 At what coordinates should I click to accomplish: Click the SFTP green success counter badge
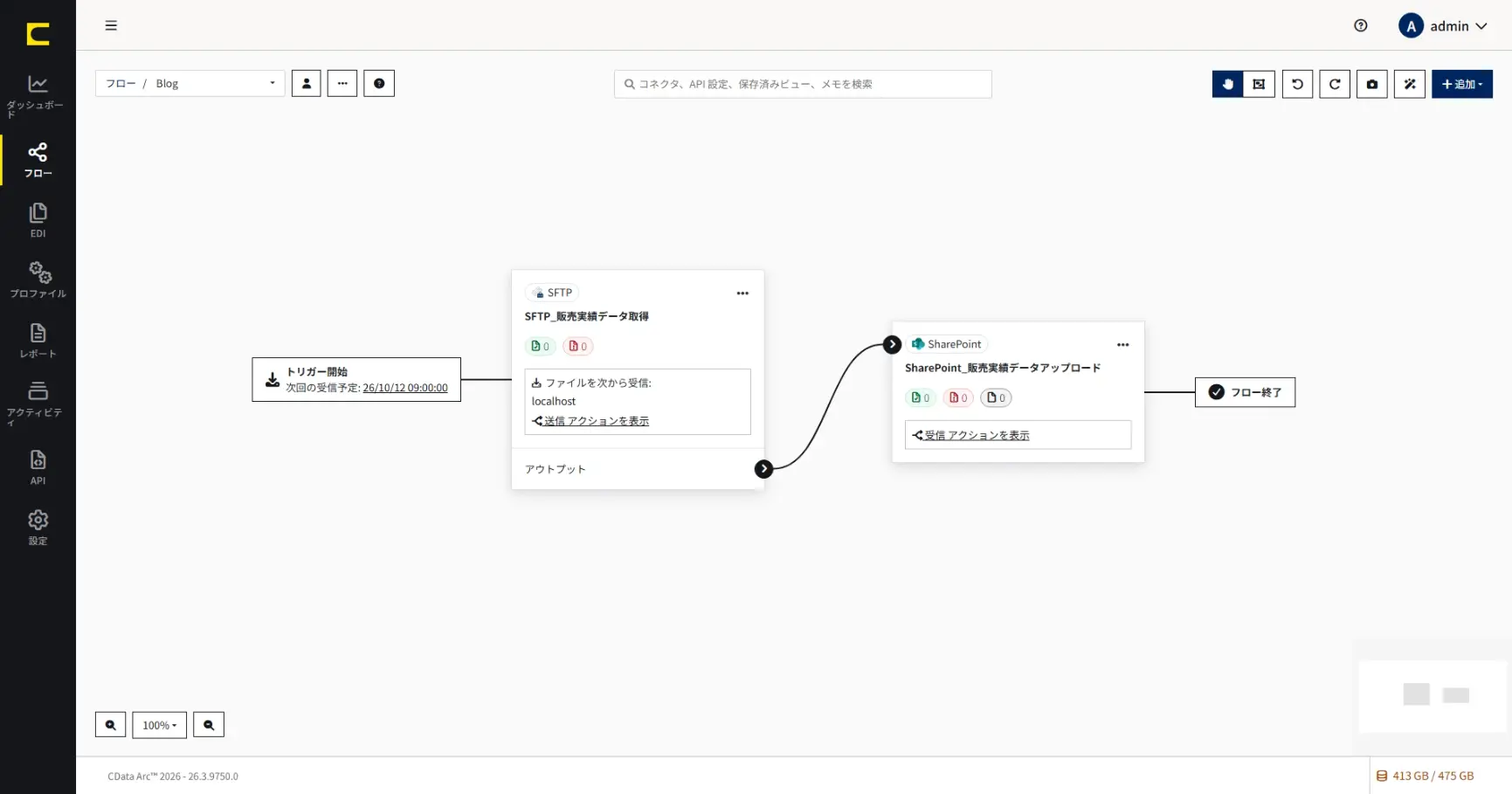tap(541, 346)
